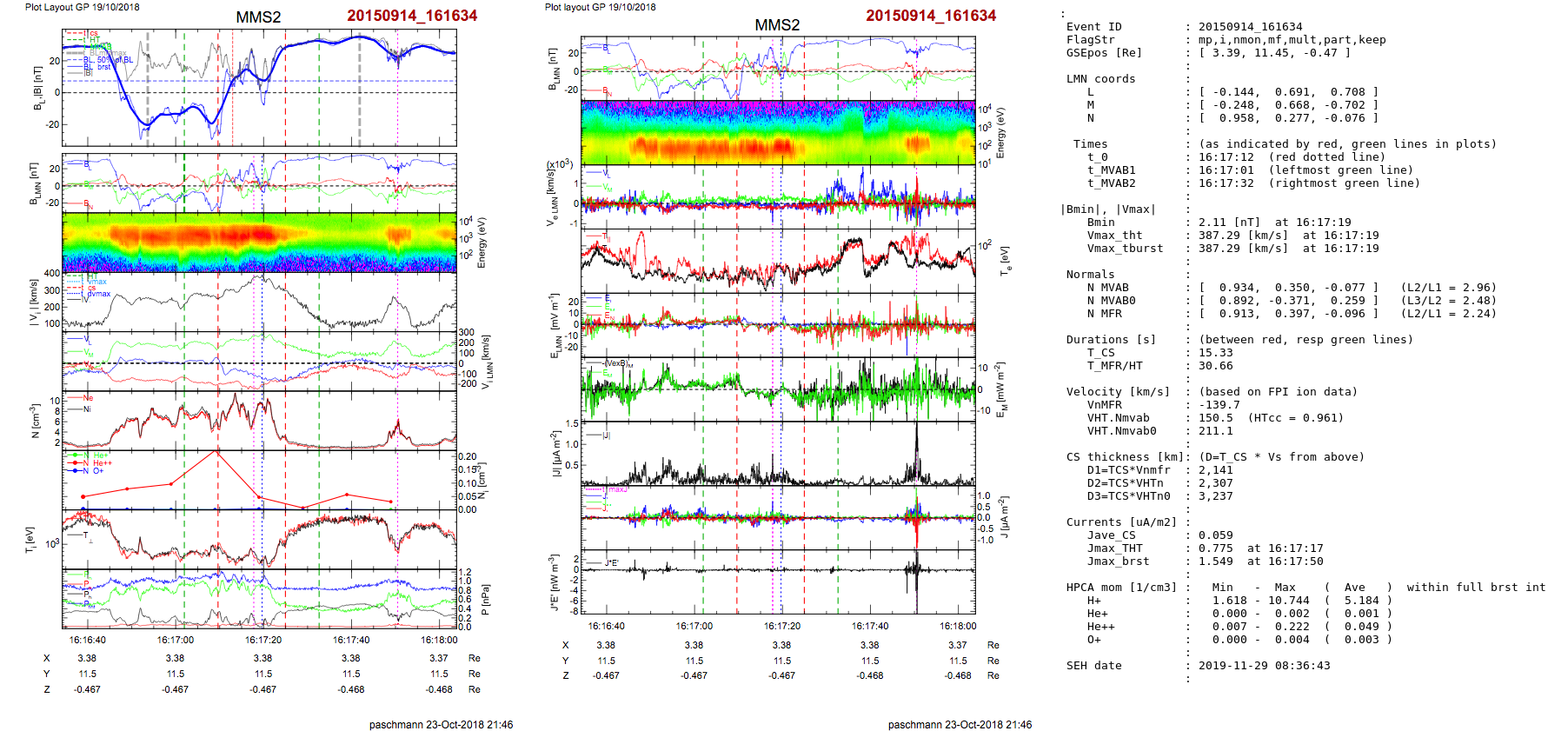Image resolution: width=1568 pixels, height=731 pixels.
Task: Select red event label 20150914_161634 above left plot
Action: pos(412,16)
